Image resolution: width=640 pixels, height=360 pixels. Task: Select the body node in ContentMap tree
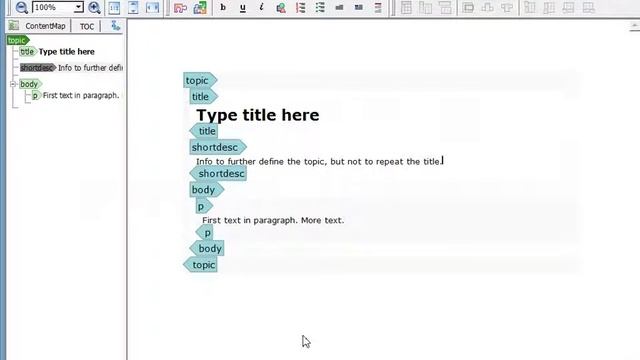pos(30,84)
